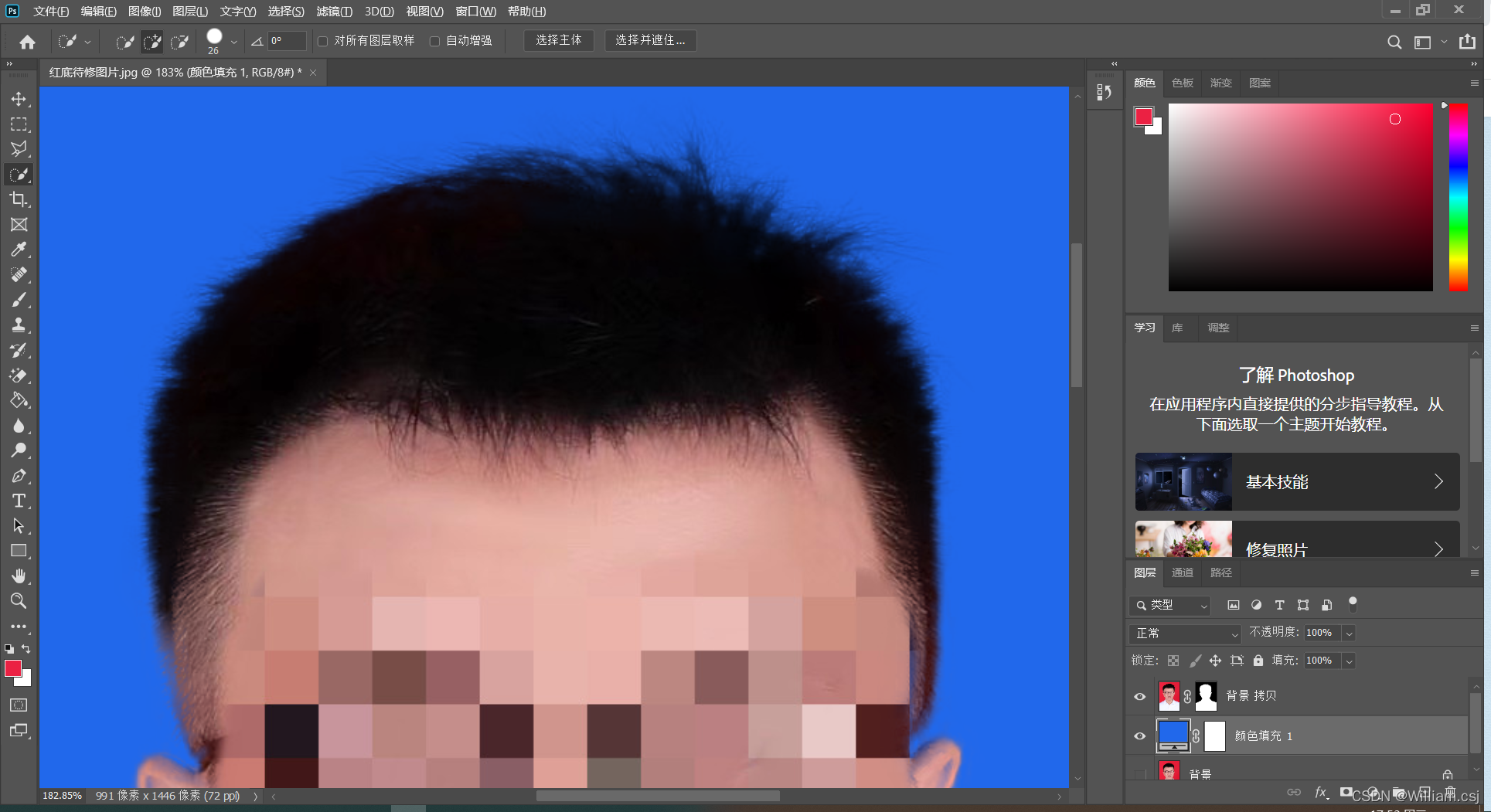Switch to the 路径 tab
The image size is (1491, 812).
pyautogui.click(x=1220, y=572)
